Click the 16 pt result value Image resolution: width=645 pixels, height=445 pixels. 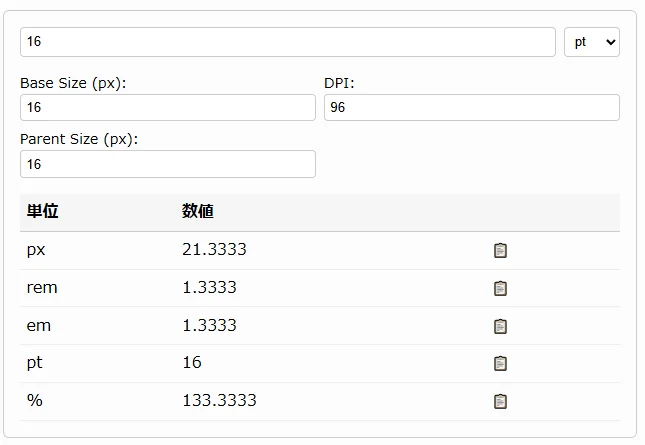(x=192, y=362)
